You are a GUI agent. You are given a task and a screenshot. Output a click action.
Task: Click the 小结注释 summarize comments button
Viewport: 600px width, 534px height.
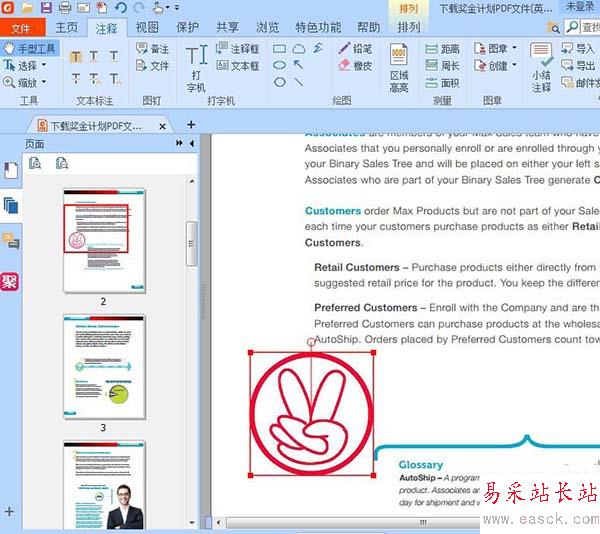(541, 68)
